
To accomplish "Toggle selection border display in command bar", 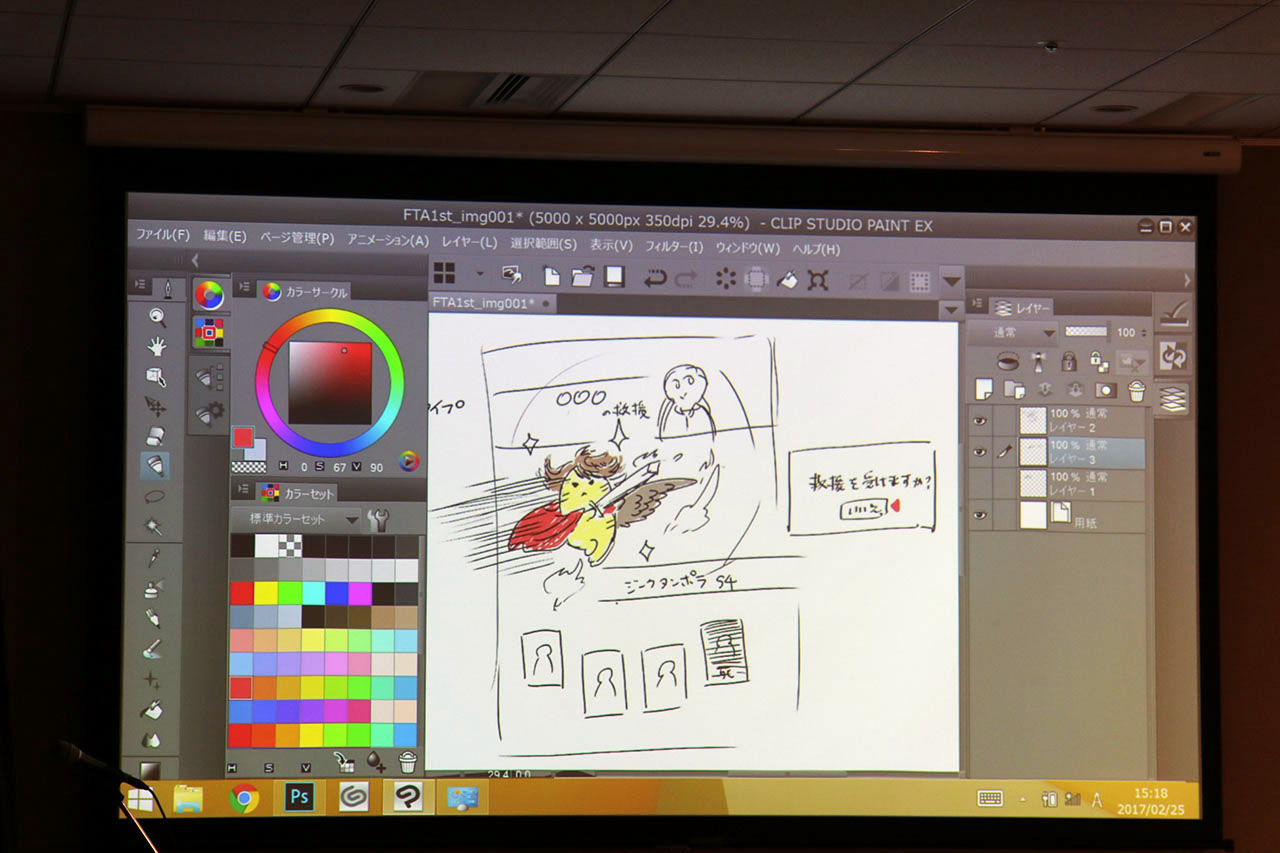I will pyautogui.click(x=919, y=282).
